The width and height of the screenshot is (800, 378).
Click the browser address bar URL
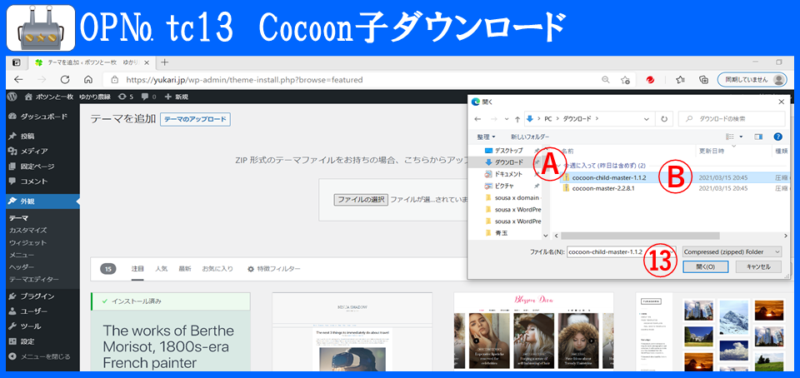pos(244,80)
